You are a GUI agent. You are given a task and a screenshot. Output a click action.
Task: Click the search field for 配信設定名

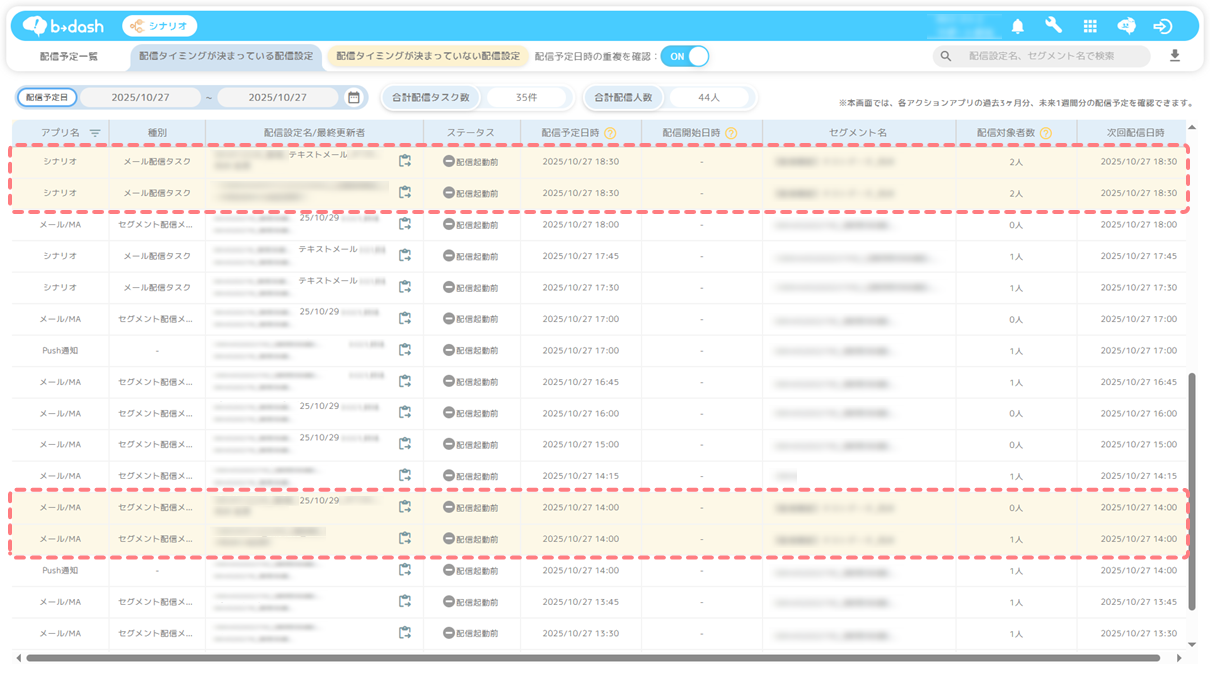[1050, 57]
